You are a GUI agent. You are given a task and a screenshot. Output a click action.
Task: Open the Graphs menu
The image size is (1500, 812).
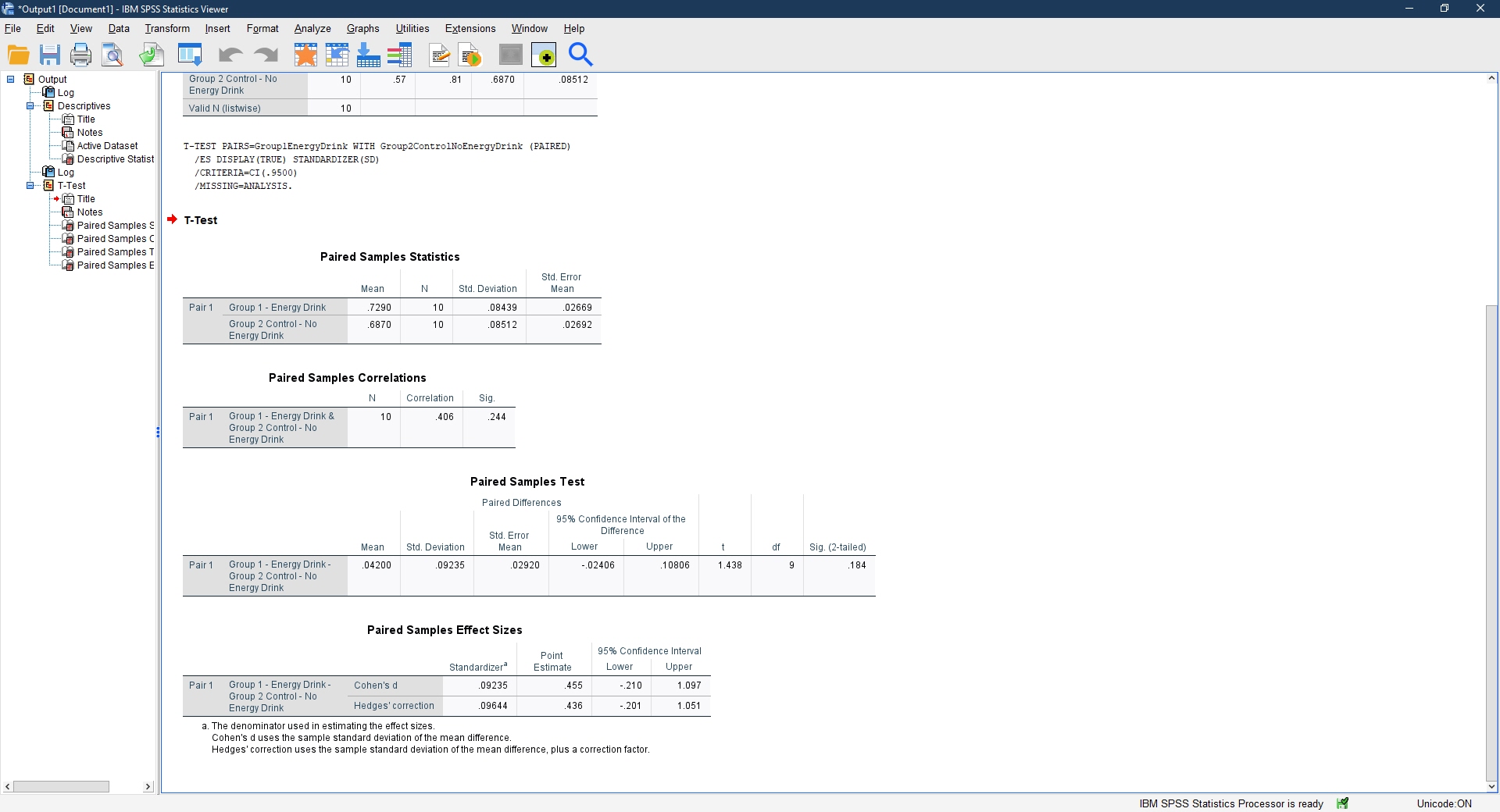(x=363, y=28)
